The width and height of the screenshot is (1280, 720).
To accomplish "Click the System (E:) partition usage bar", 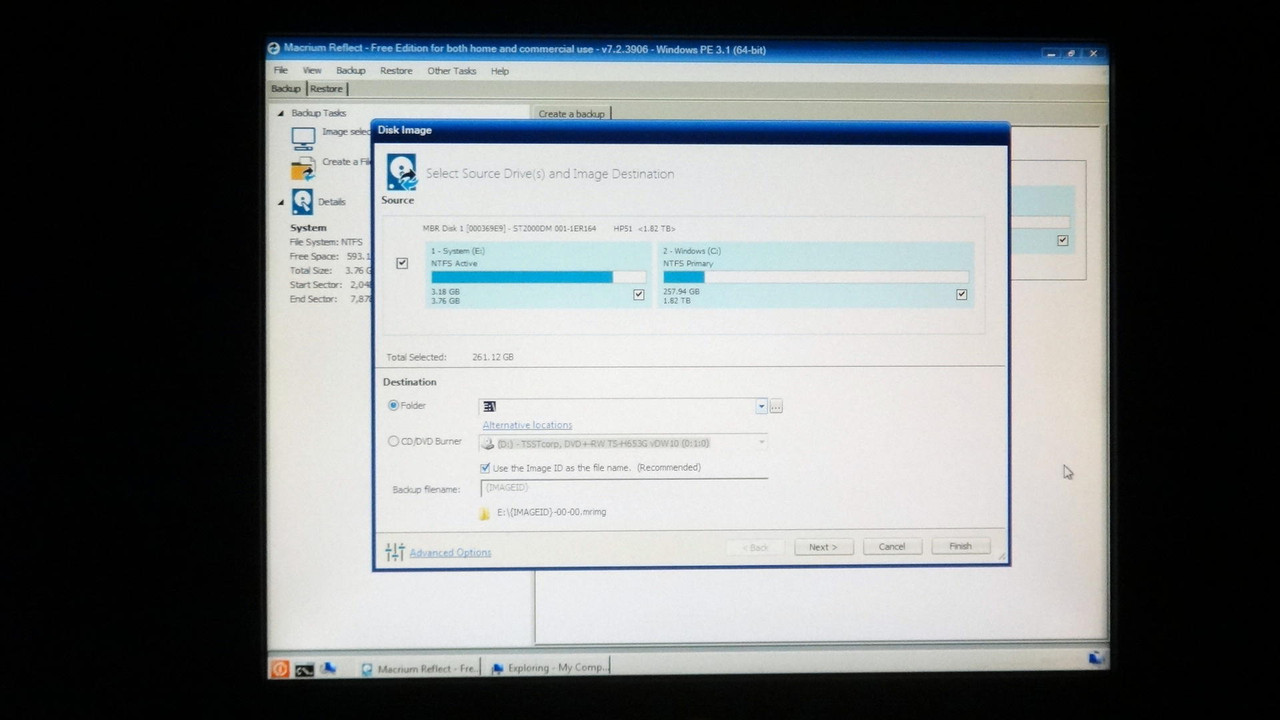I will click(538, 277).
